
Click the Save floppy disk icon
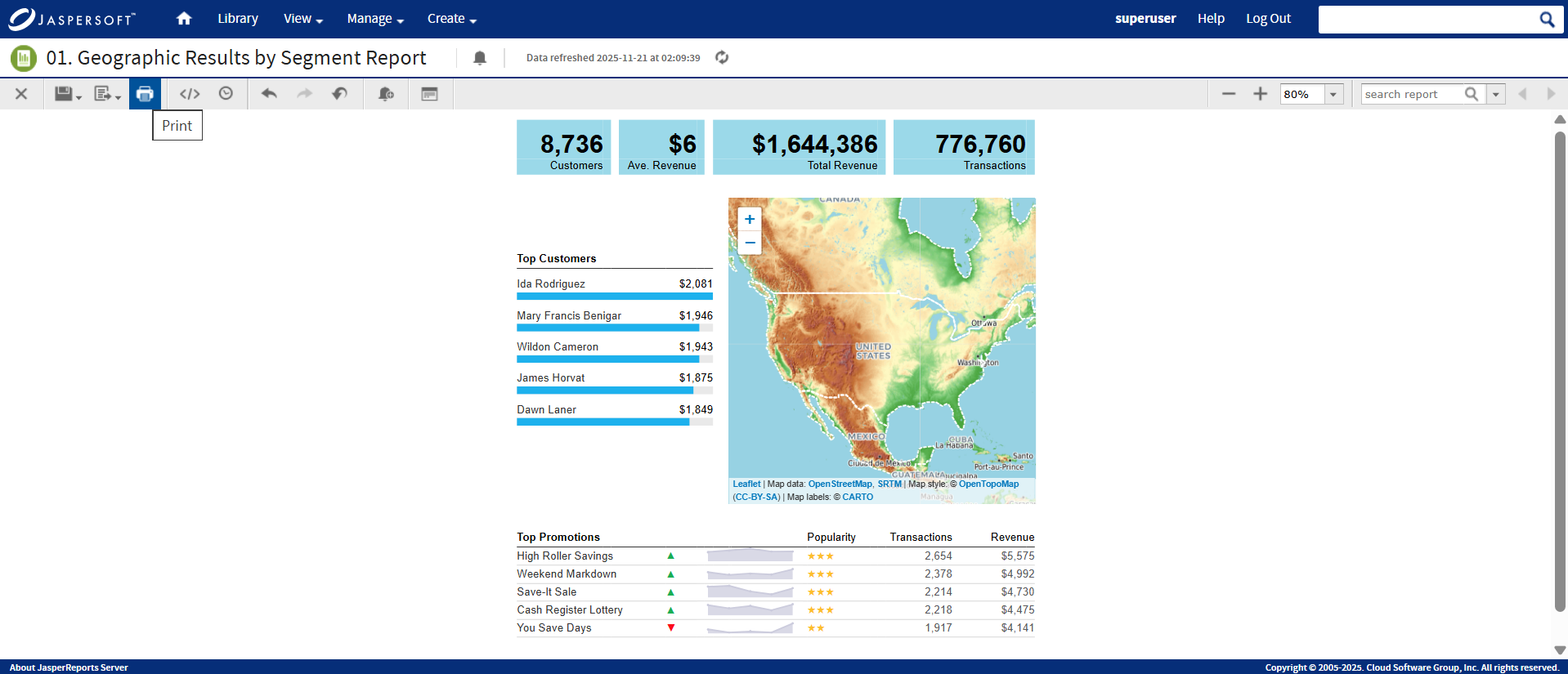68,94
